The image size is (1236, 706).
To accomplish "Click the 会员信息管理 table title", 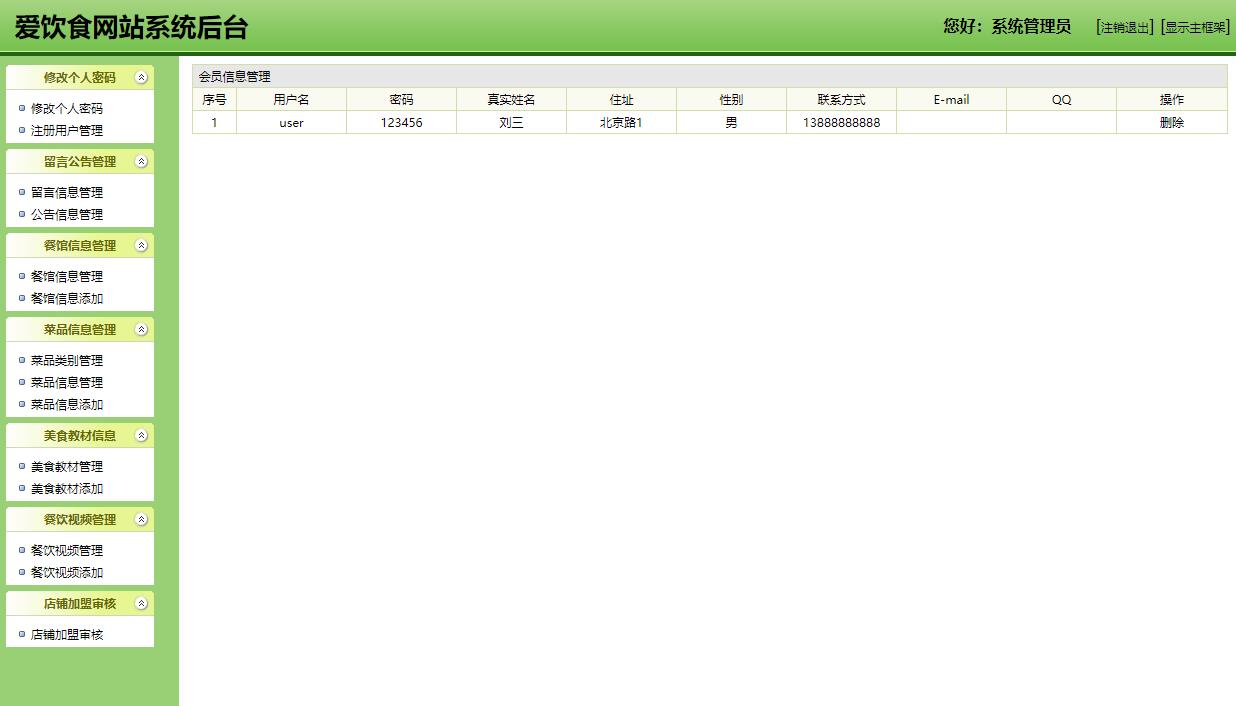I will (x=234, y=76).
